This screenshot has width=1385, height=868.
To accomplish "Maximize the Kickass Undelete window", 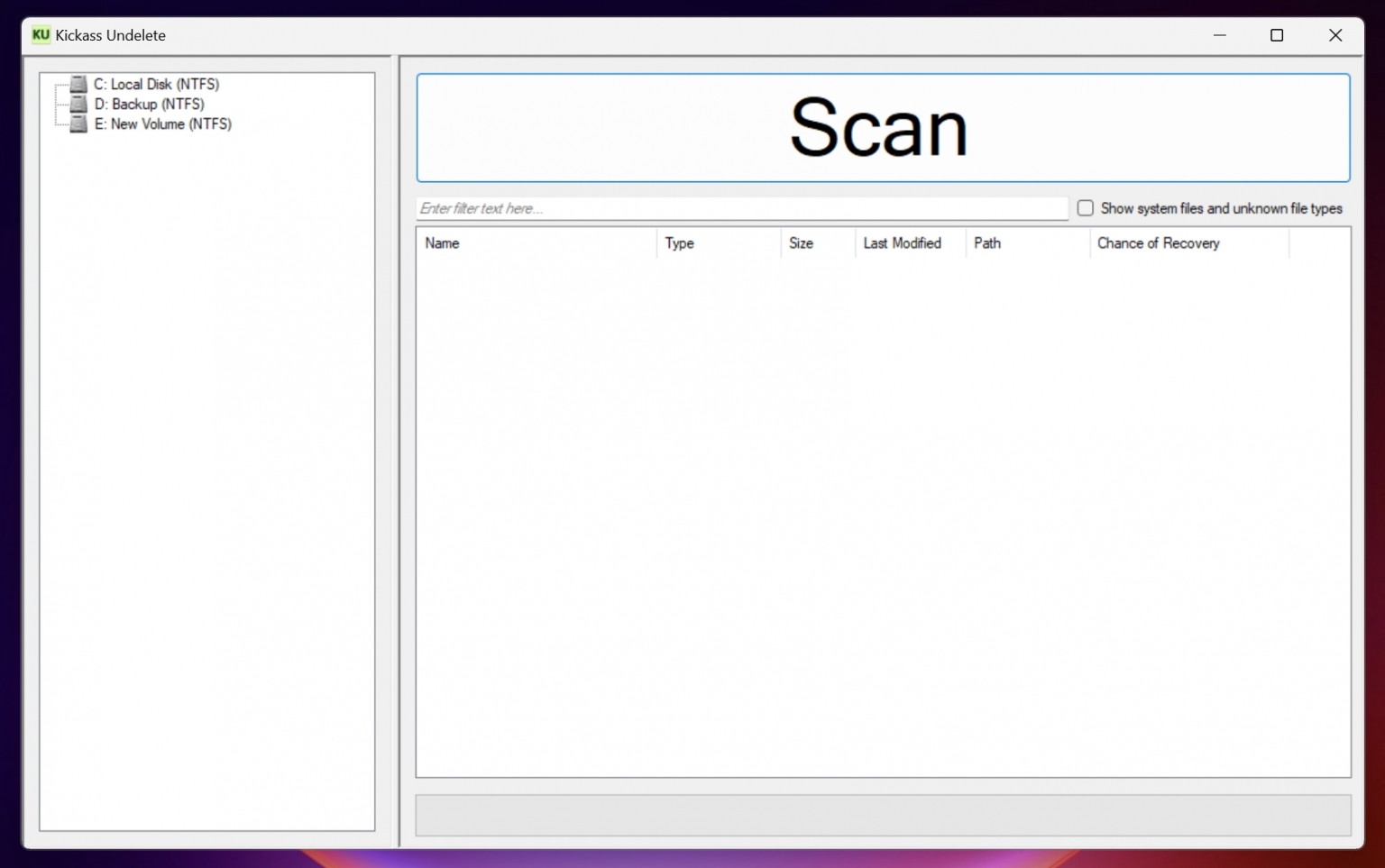I will (x=1277, y=35).
